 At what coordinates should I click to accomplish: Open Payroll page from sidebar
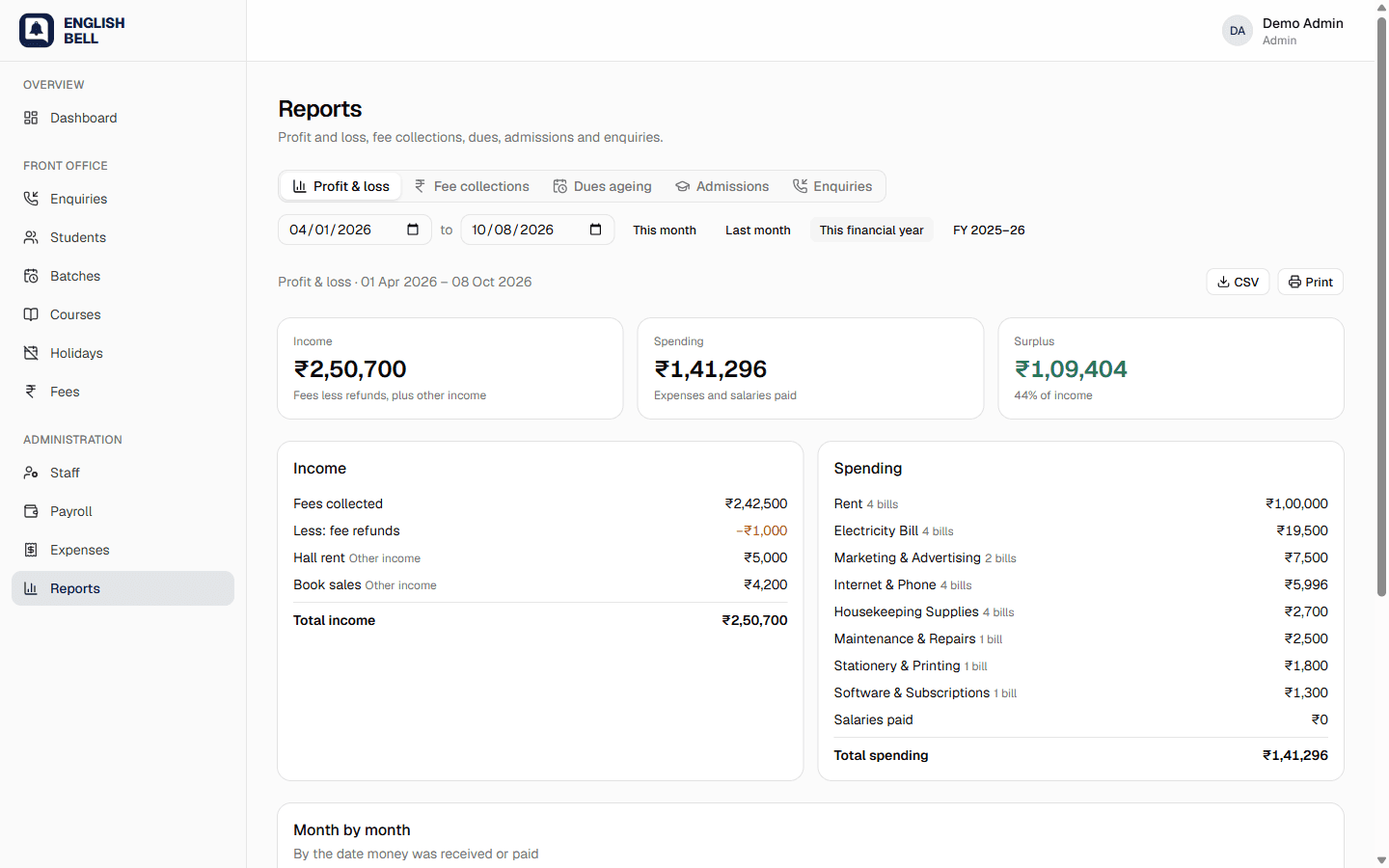point(123,511)
